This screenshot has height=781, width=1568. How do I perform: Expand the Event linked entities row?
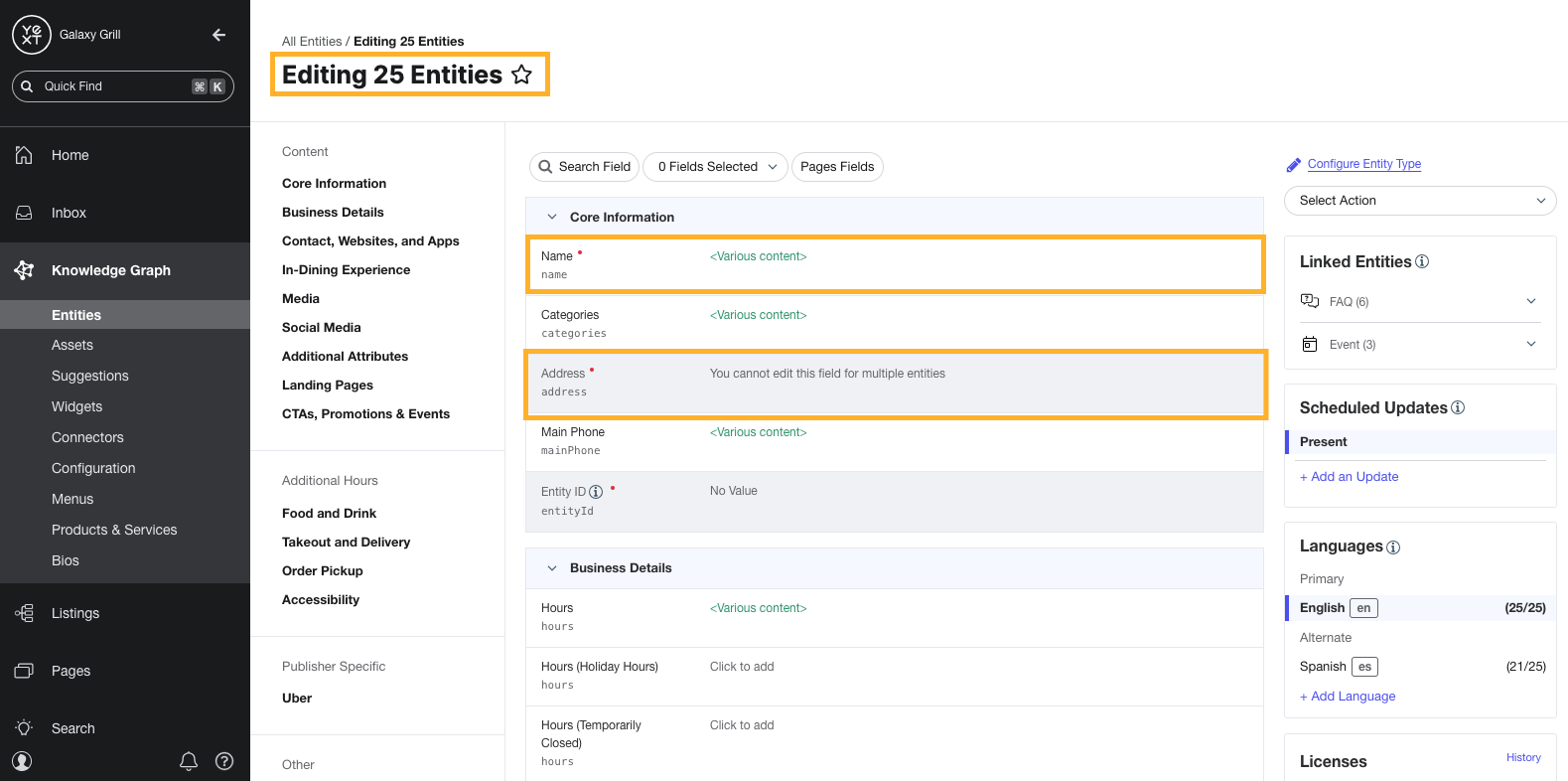tap(1530, 345)
